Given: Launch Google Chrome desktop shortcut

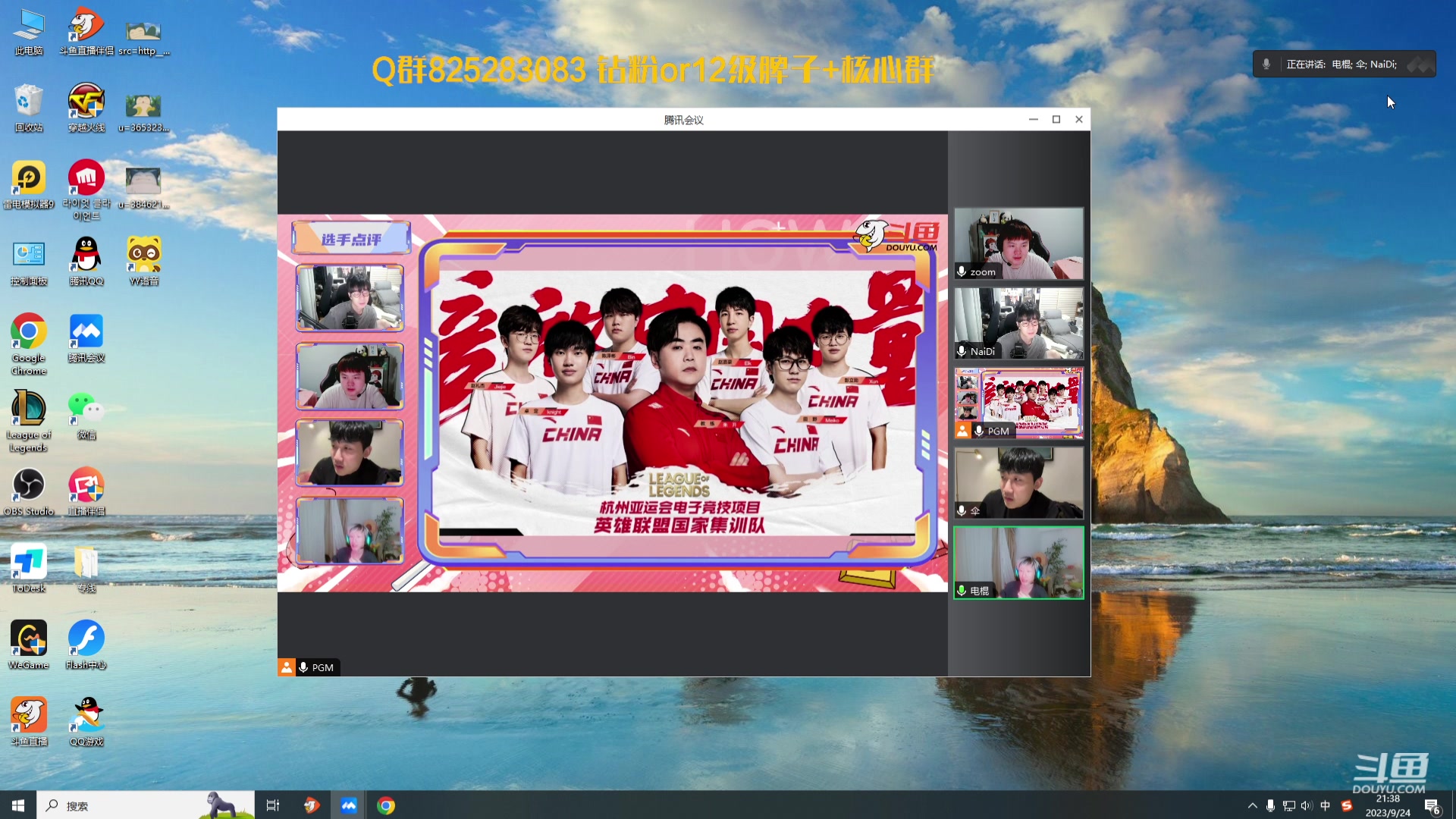Looking at the screenshot, I should coord(29,344).
